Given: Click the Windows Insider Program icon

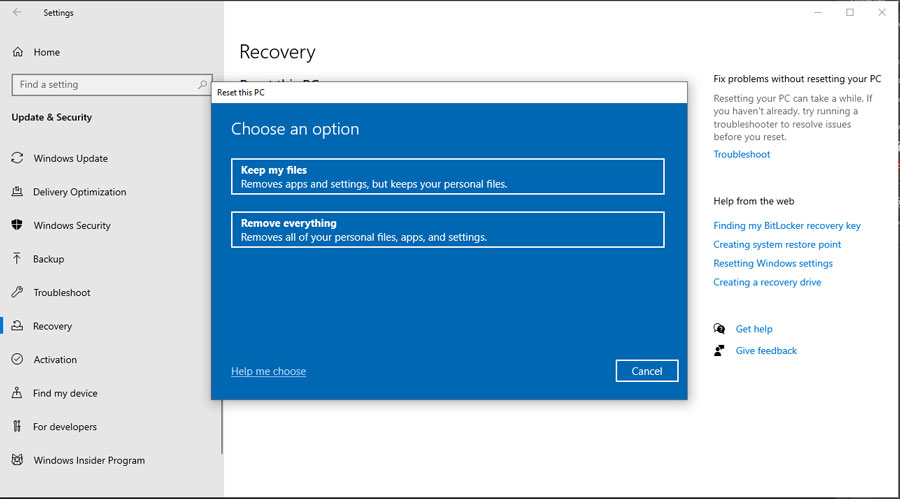Looking at the screenshot, I should coord(17,459).
